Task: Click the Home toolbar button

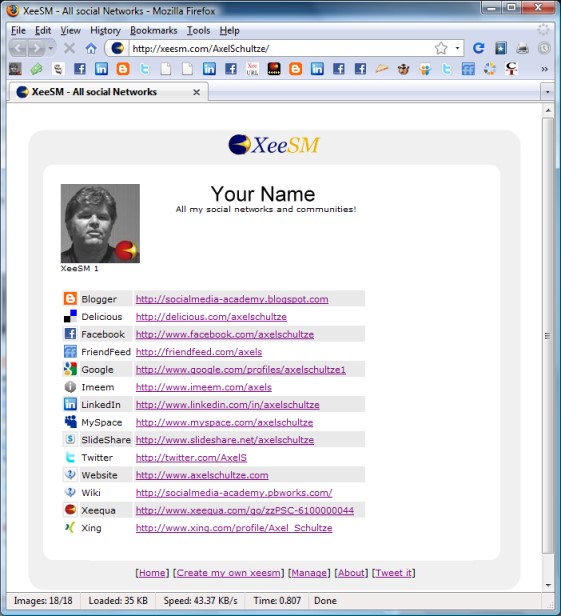Action: point(91,48)
